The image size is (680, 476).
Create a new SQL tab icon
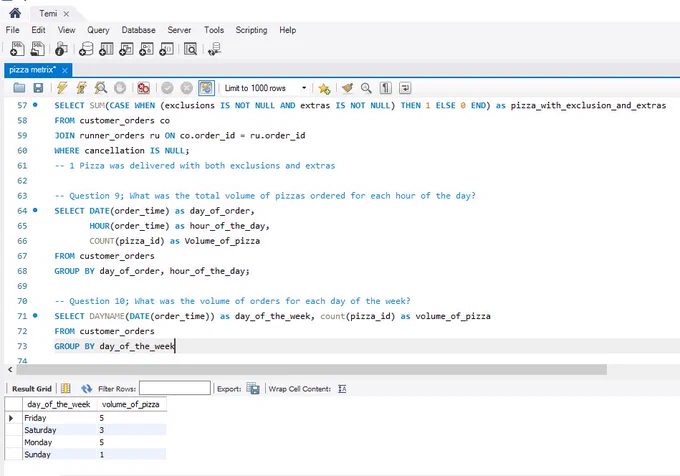coord(17,49)
